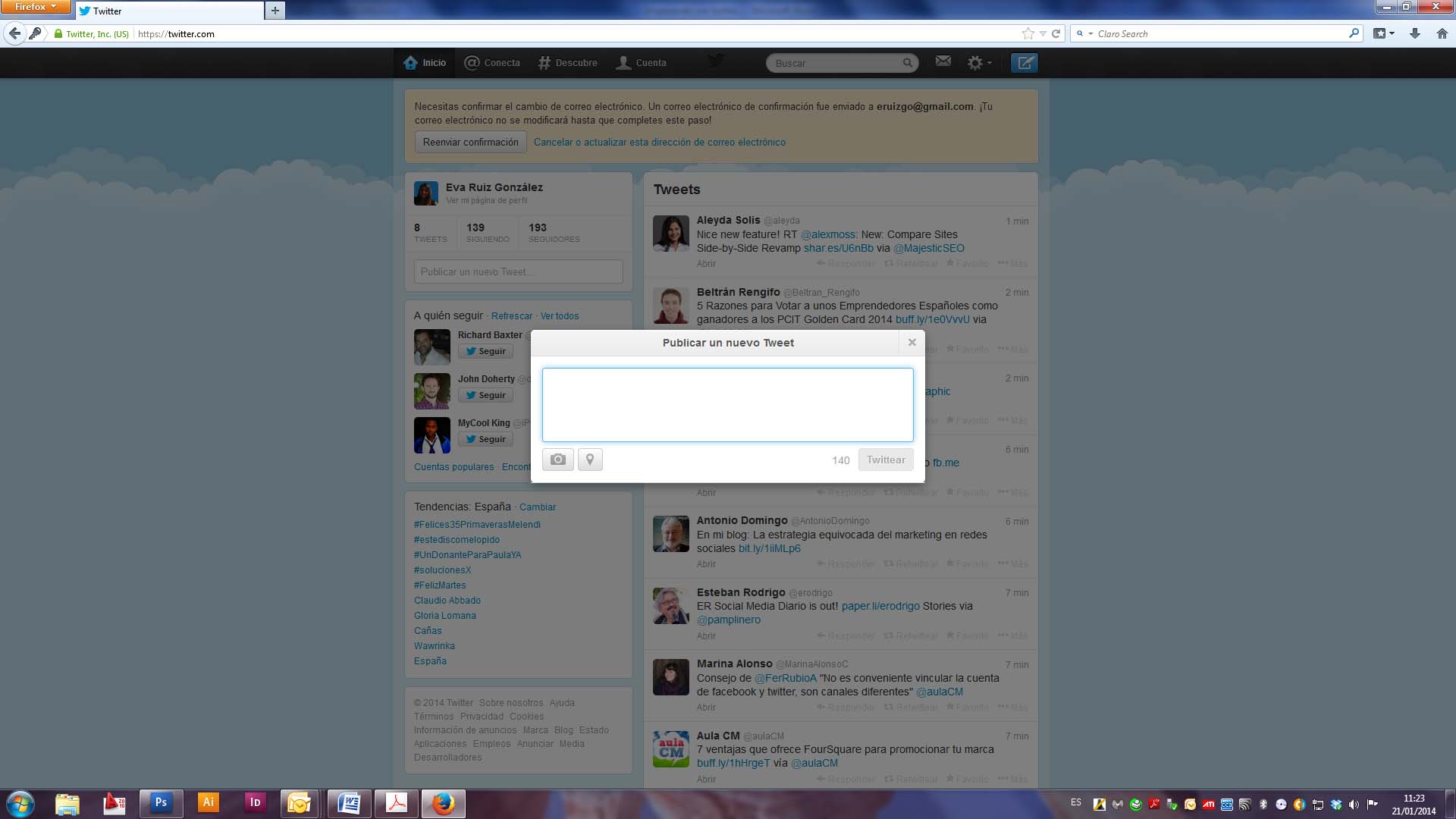Open a new browser tab
This screenshot has height=819, width=1456.
coord(275,11)
